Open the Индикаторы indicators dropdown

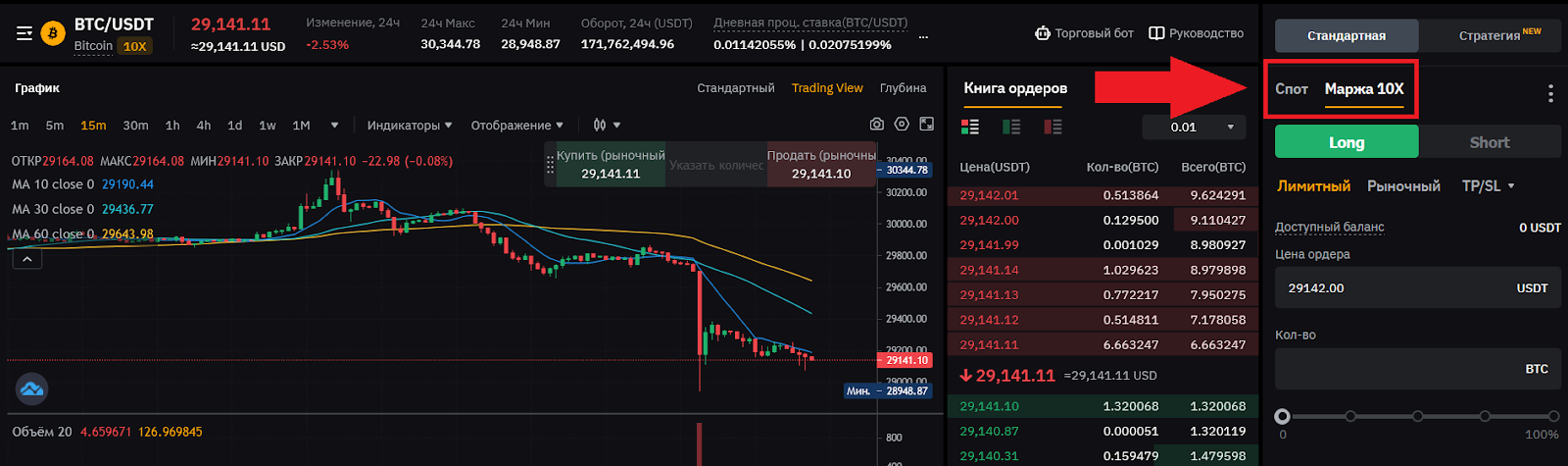pyautogui.click(x=410, y=126)
